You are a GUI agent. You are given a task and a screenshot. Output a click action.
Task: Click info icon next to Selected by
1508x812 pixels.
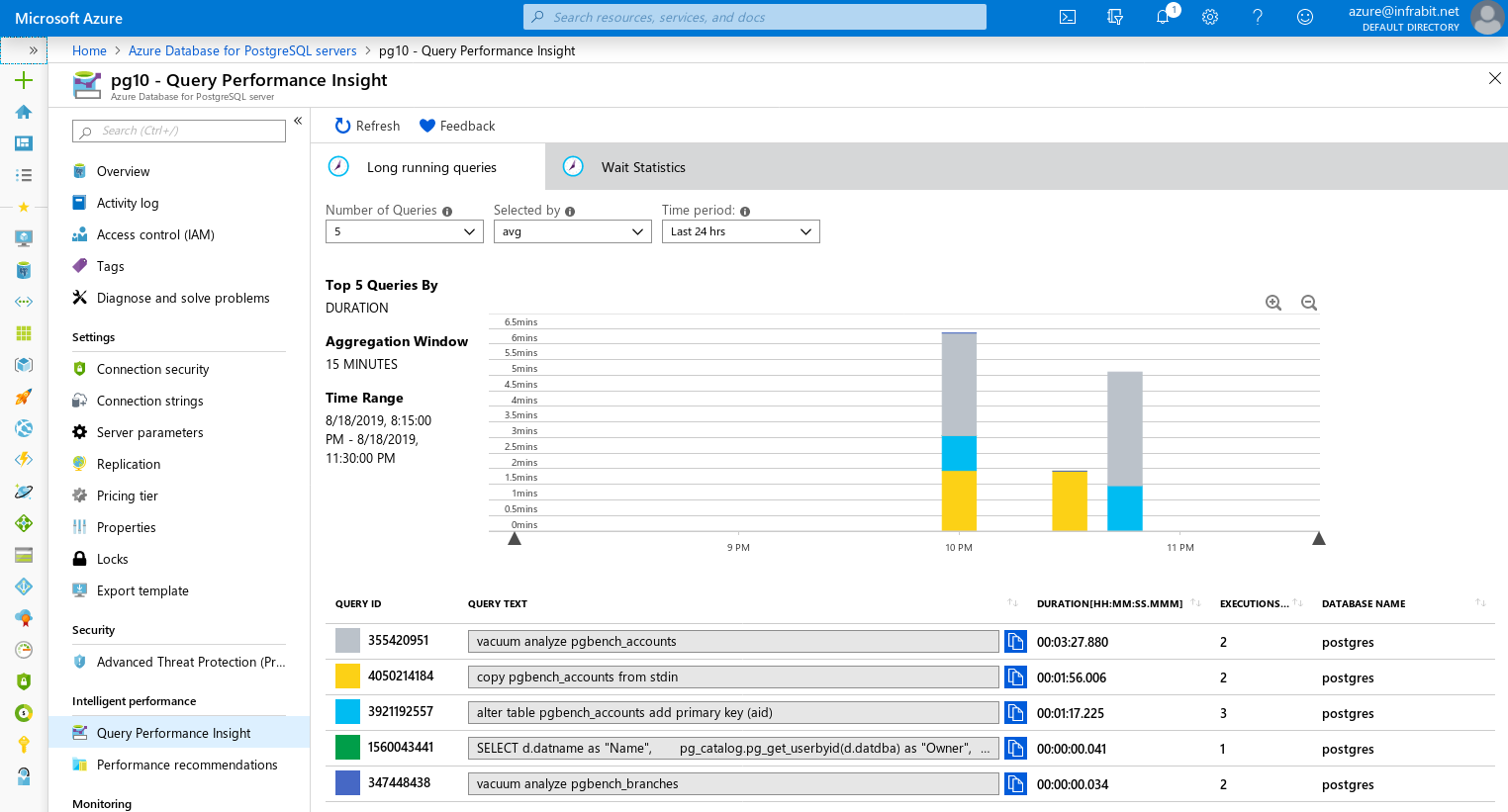(570, 212)
